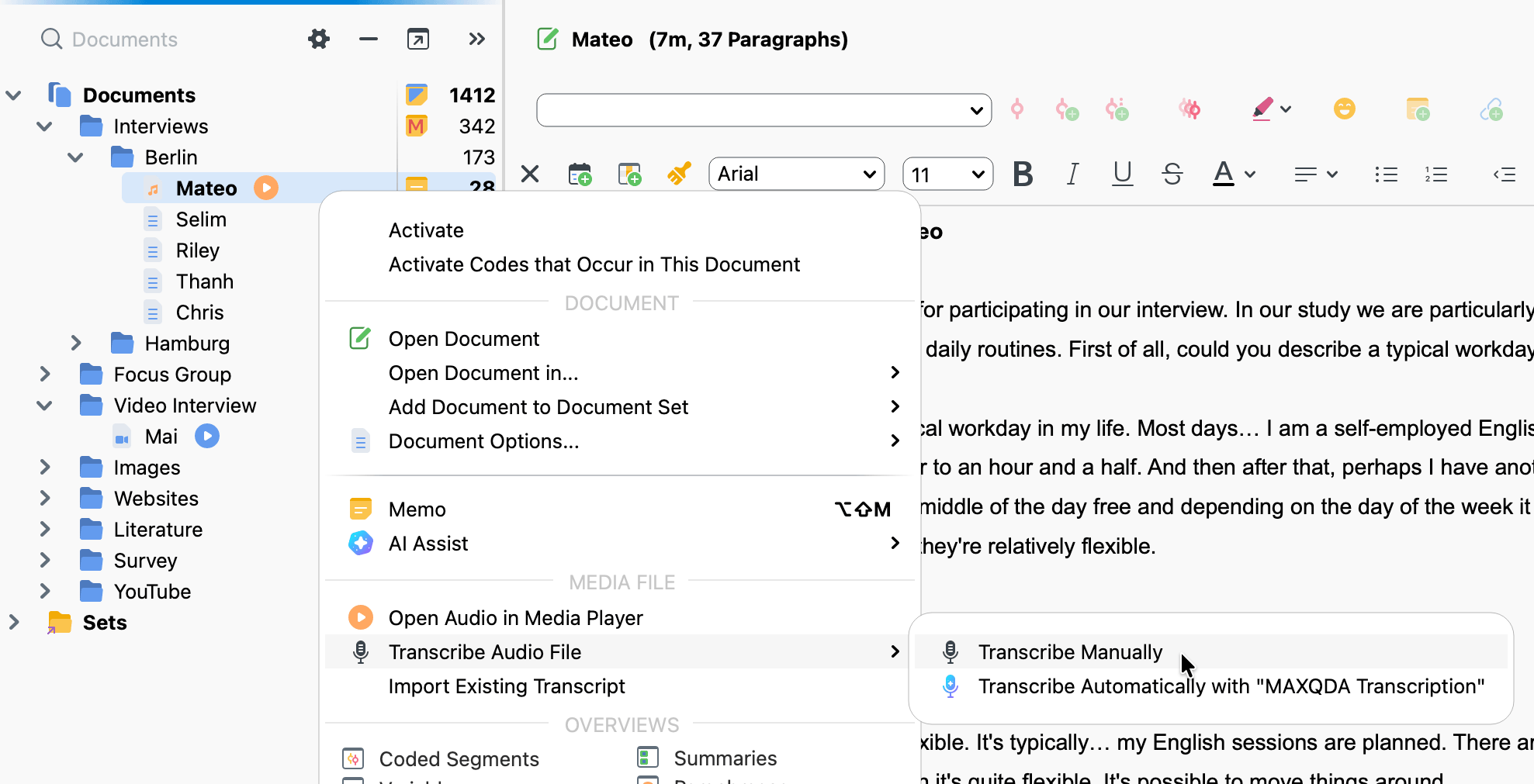Undock the Documents panel window
1534x784 pixels.
[x=418, y=39]
